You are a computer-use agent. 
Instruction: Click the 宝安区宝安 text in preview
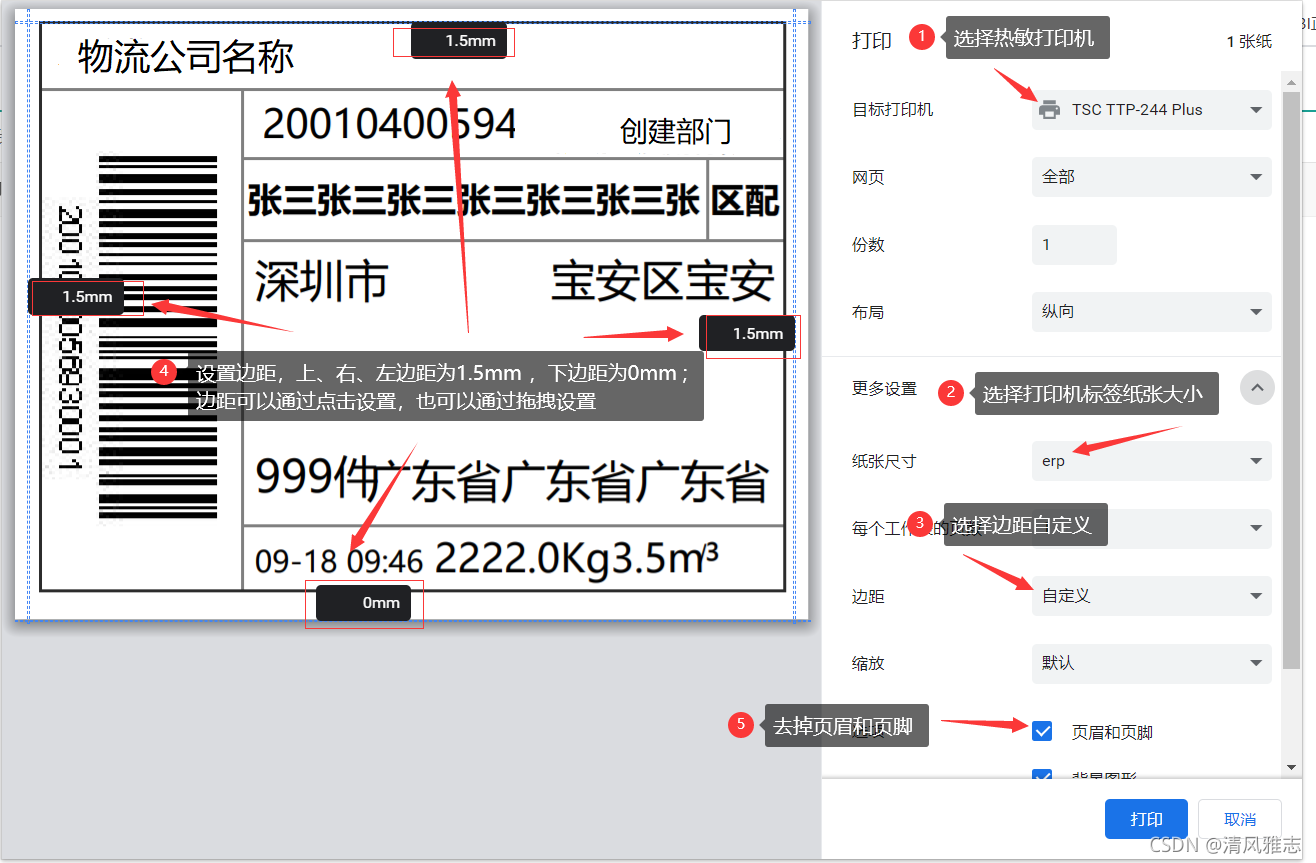(x=663, y=283)
